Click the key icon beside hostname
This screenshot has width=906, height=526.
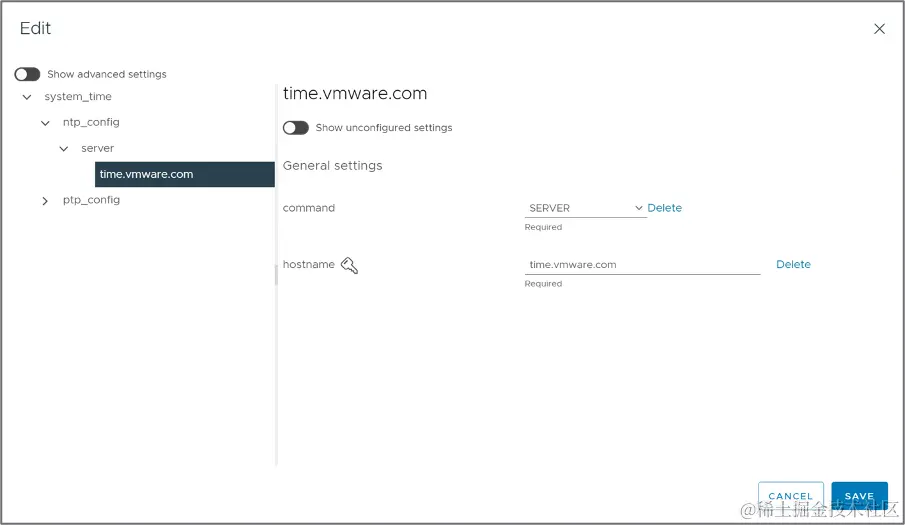point(350,265)
